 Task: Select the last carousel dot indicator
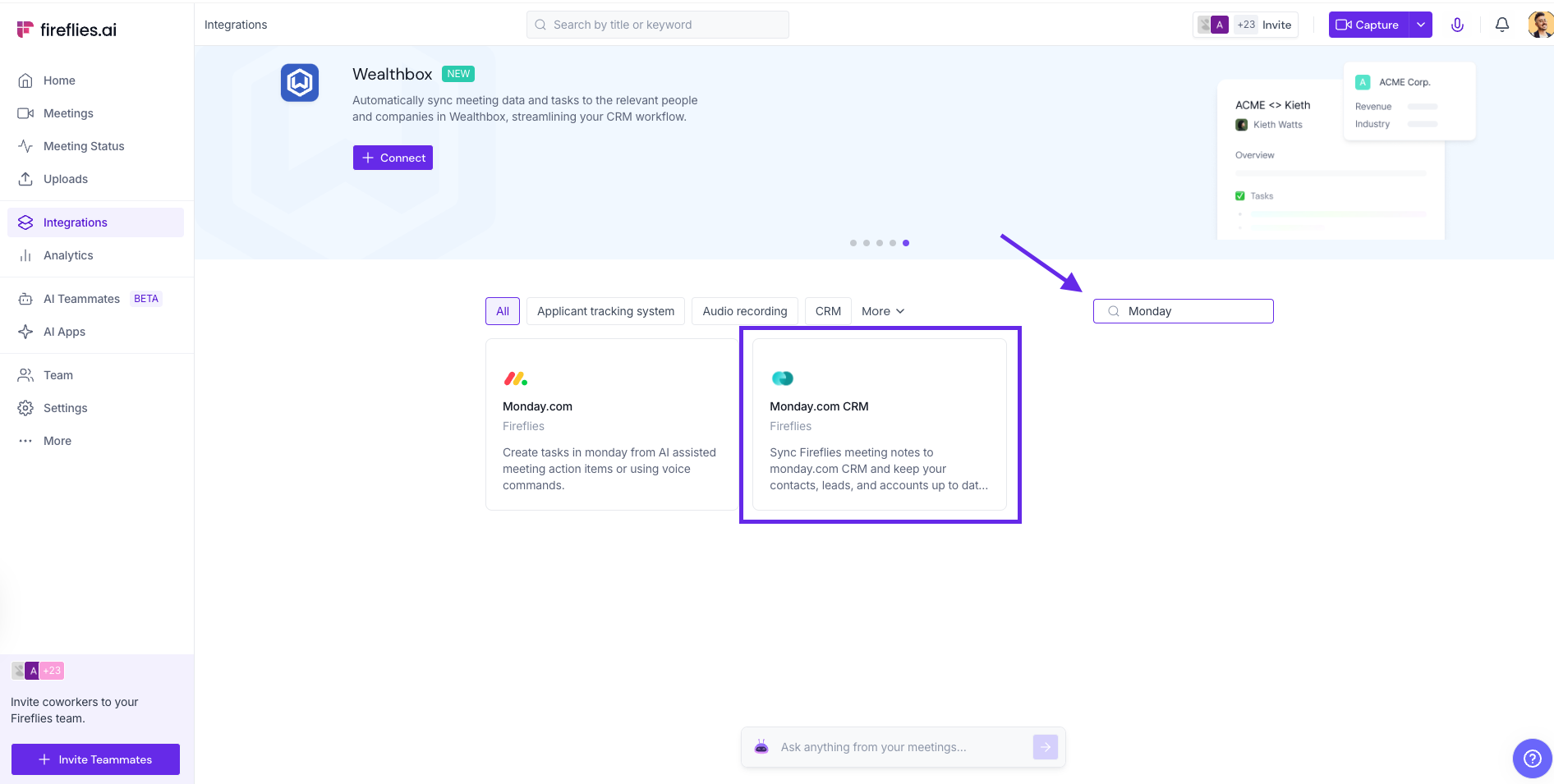point(906,243)
